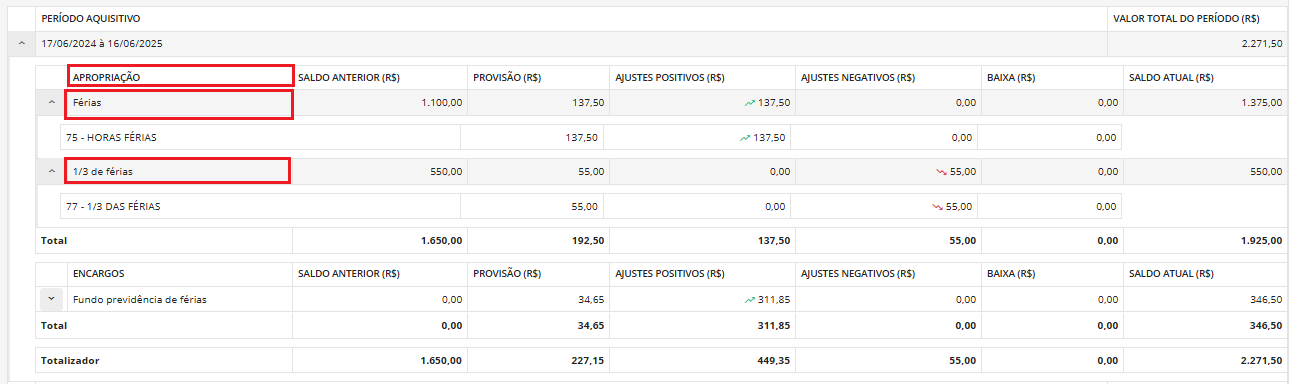
Task: Select 311,85 ajustes positivos in Encargos Total row
Action: click(773, 325)
